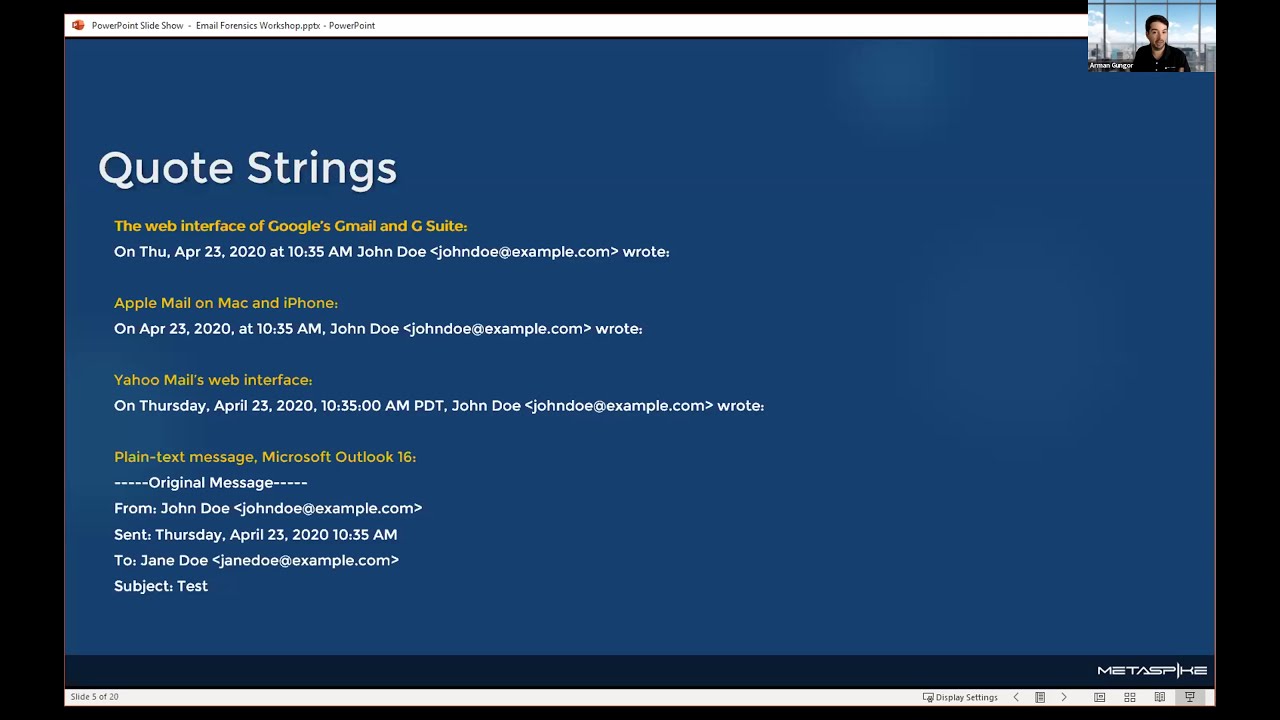The image size is (1280, 720).
Task: Click the 'Subject: Test' line
Action: coord(161,586)
